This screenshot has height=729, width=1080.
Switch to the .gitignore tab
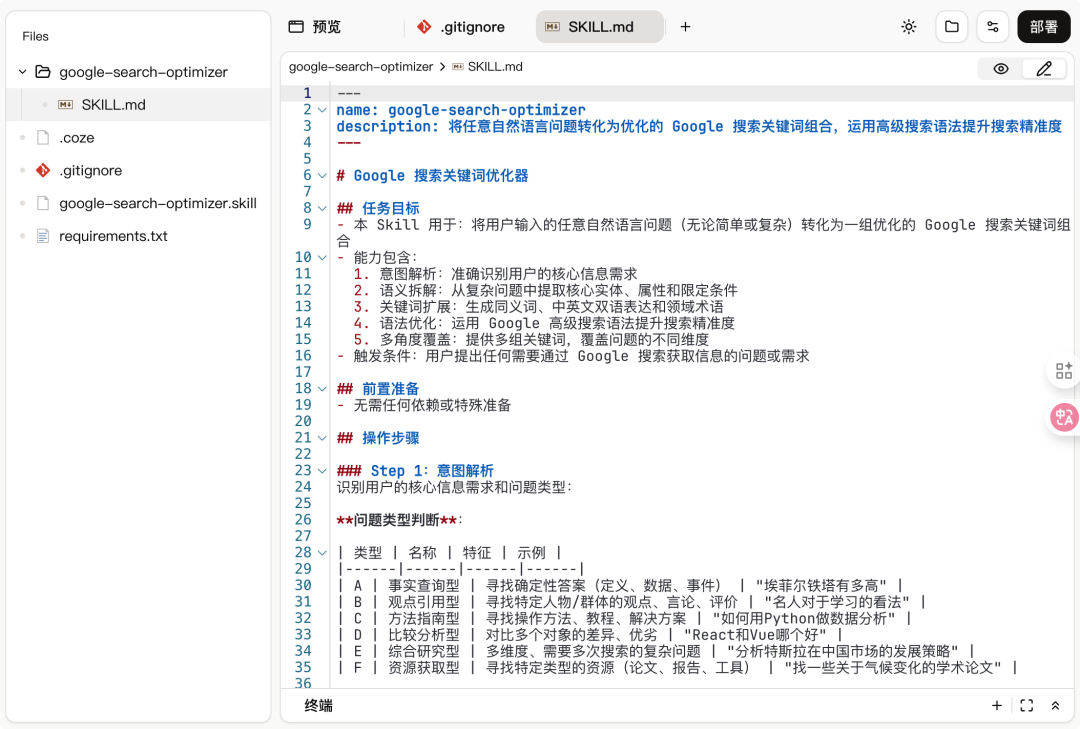461,27
